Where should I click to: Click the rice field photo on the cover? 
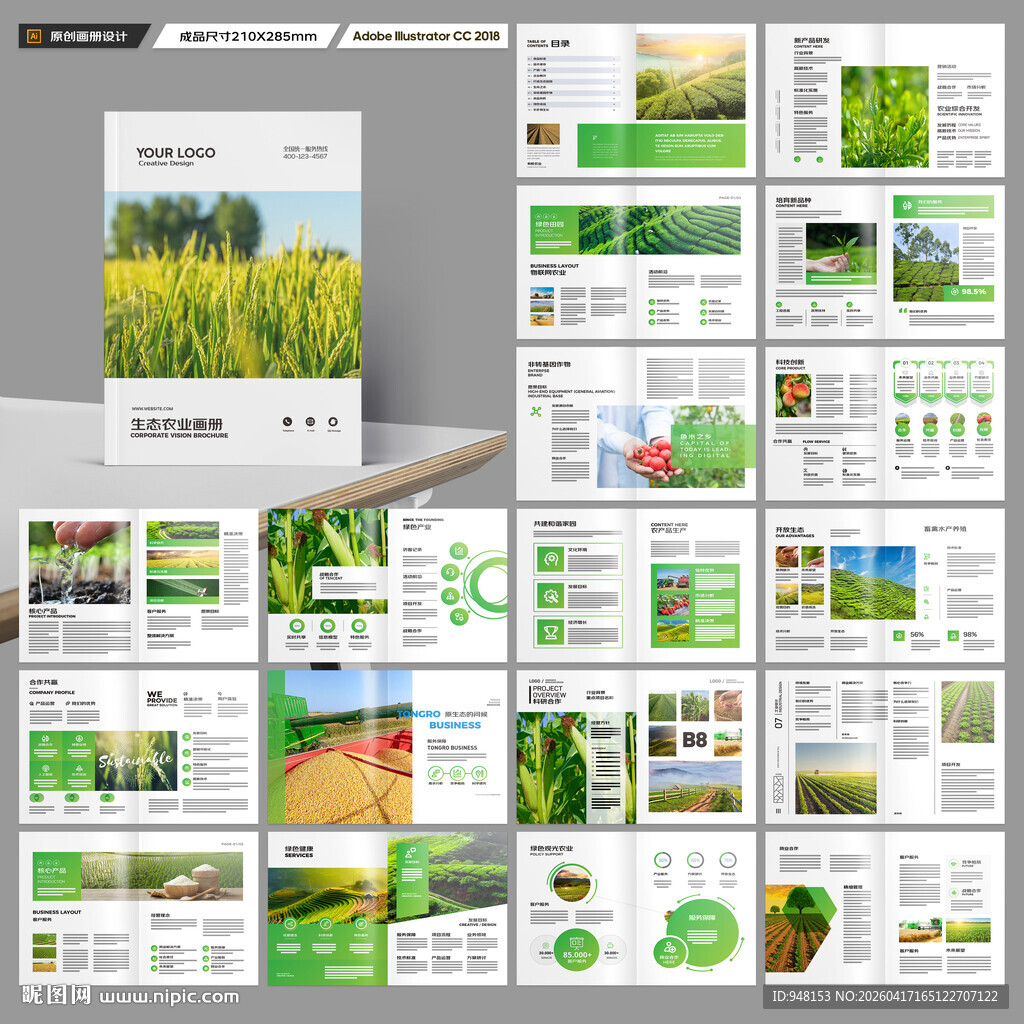(232, 285)
